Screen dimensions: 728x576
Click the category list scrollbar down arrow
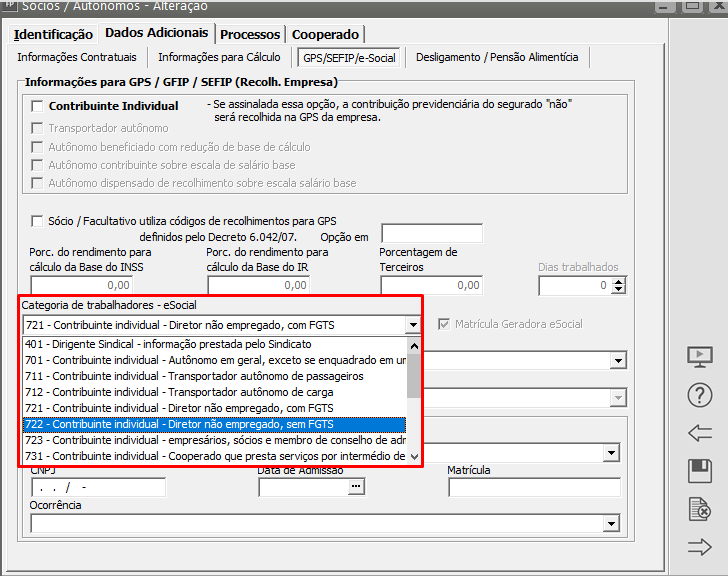click(x=413, y=456)
